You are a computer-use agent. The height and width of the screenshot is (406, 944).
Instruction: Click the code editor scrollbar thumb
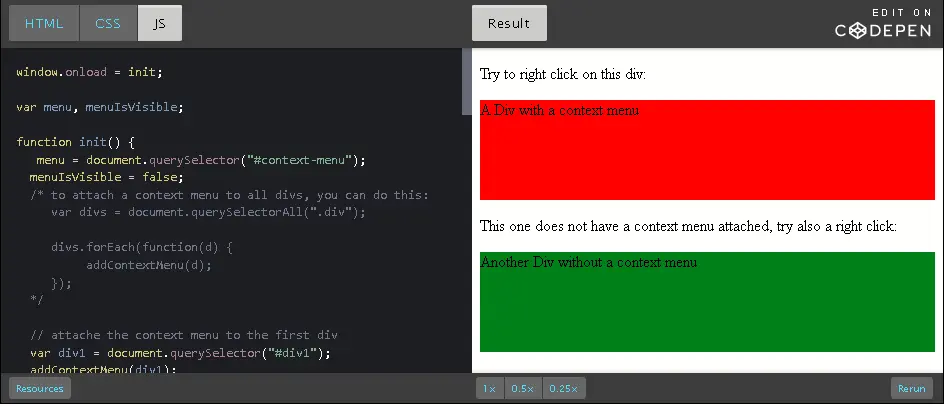click(467, 81)
